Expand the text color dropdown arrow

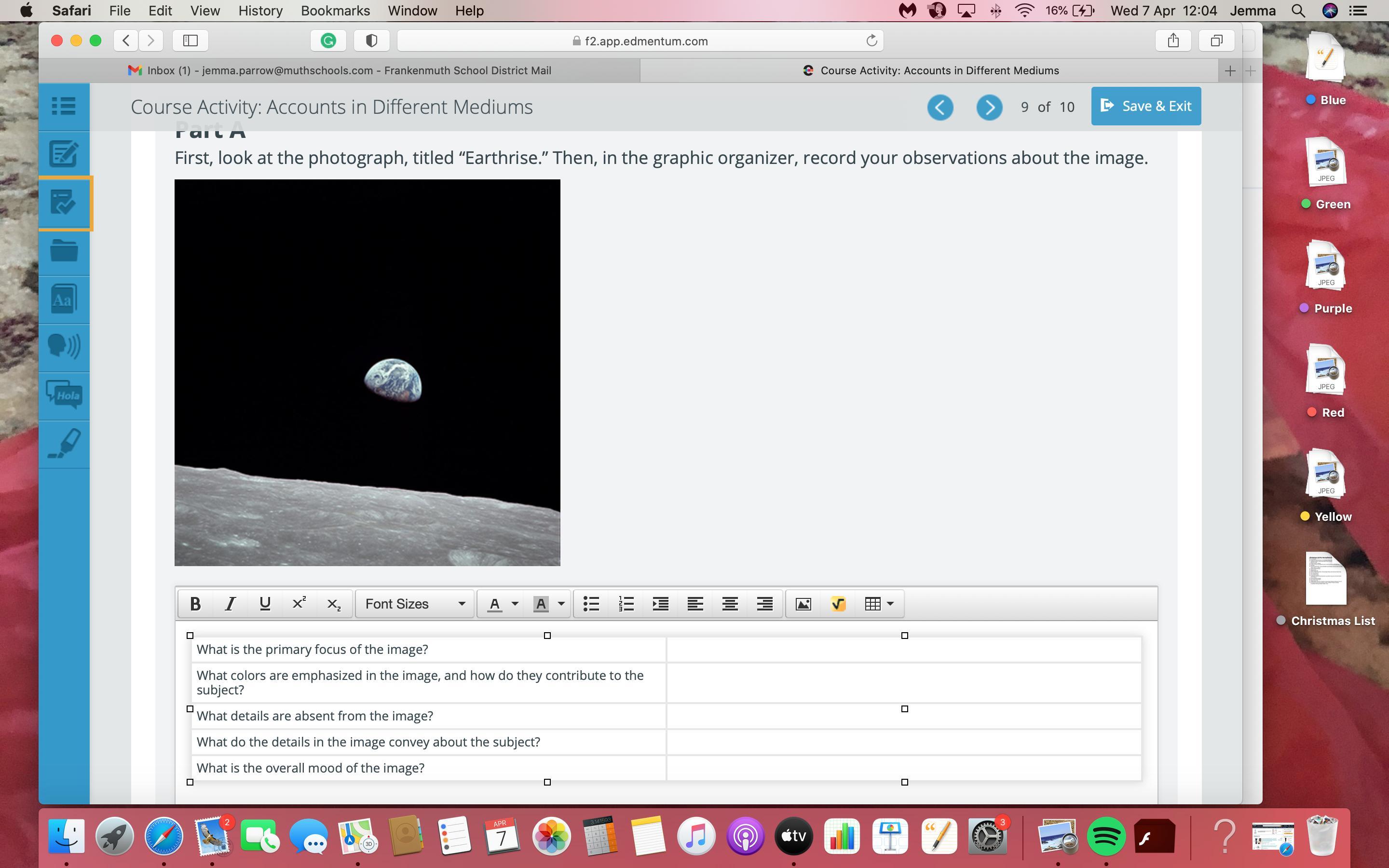click(515, 603)
